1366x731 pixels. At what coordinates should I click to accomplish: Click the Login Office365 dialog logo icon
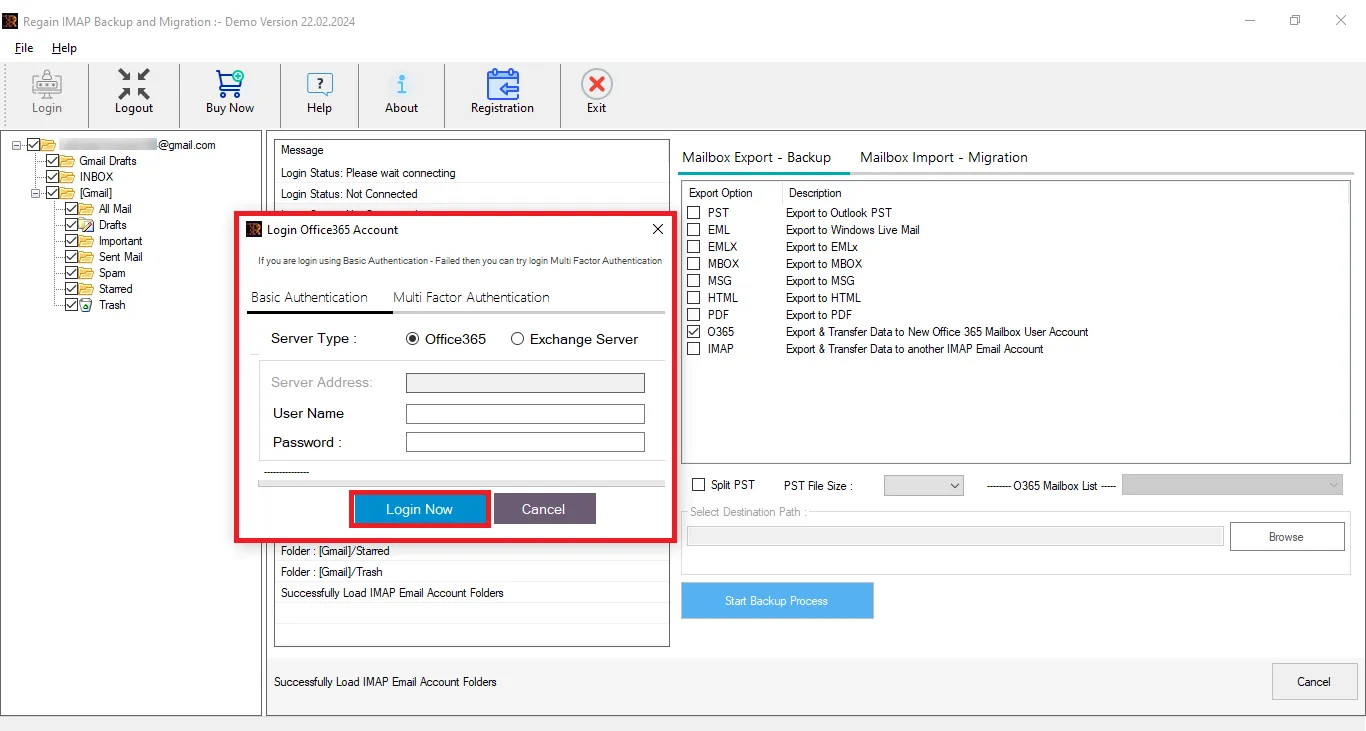(x=254, y=229)
